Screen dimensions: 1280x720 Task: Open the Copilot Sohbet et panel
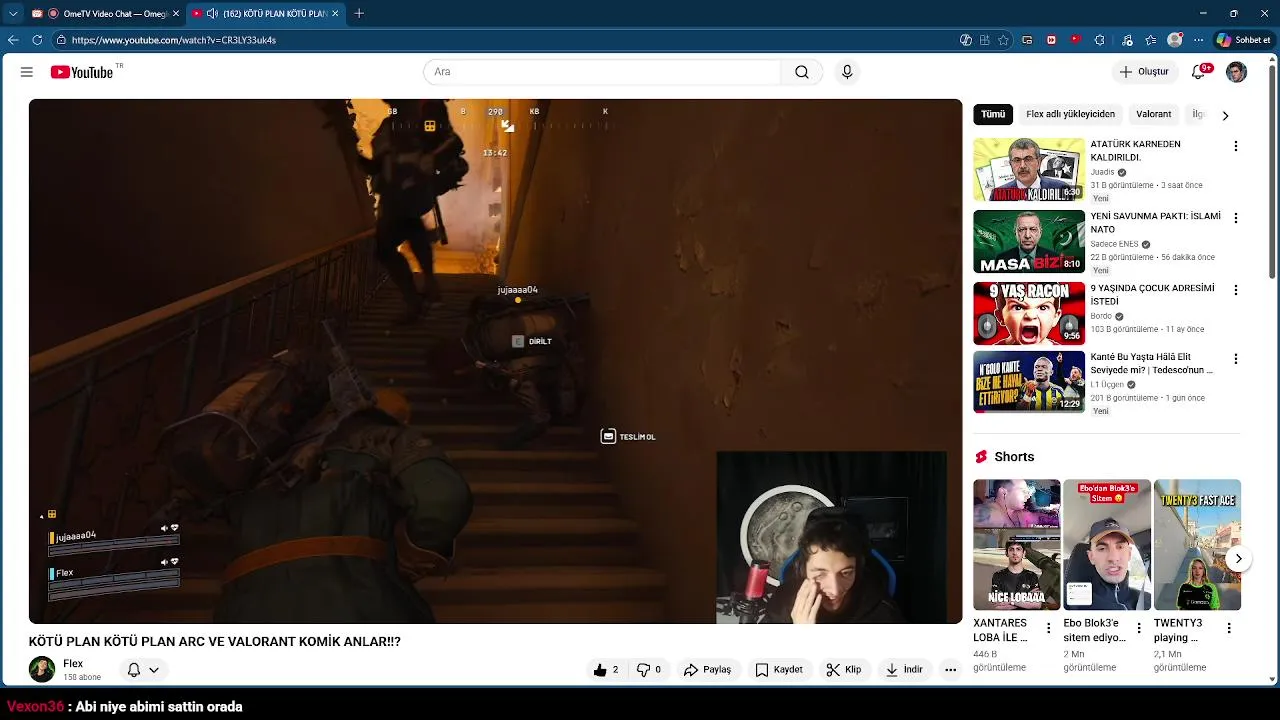[x=1244, y=40]
